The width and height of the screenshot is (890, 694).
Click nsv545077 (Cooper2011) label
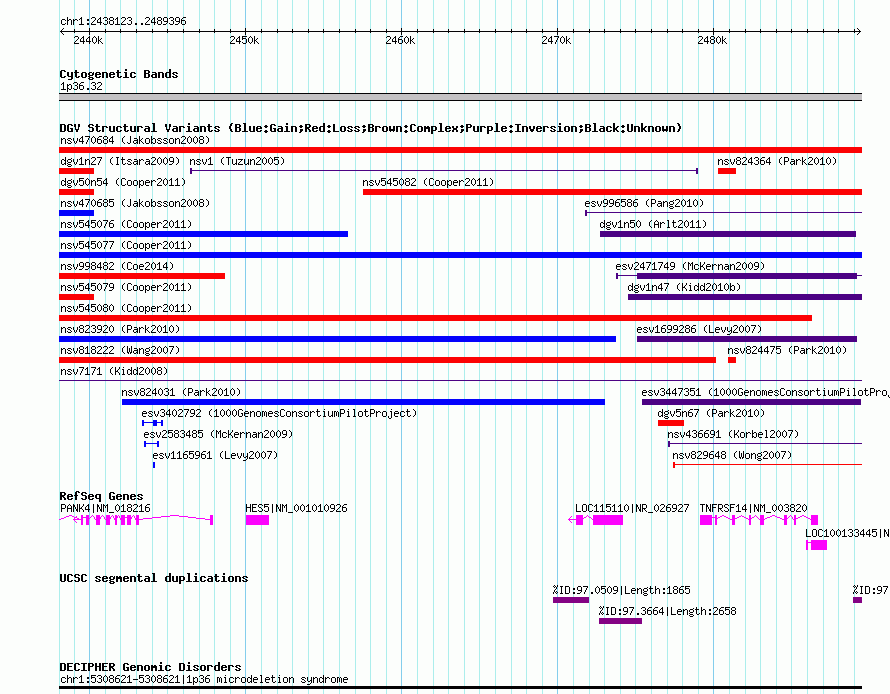click(125, 245)
